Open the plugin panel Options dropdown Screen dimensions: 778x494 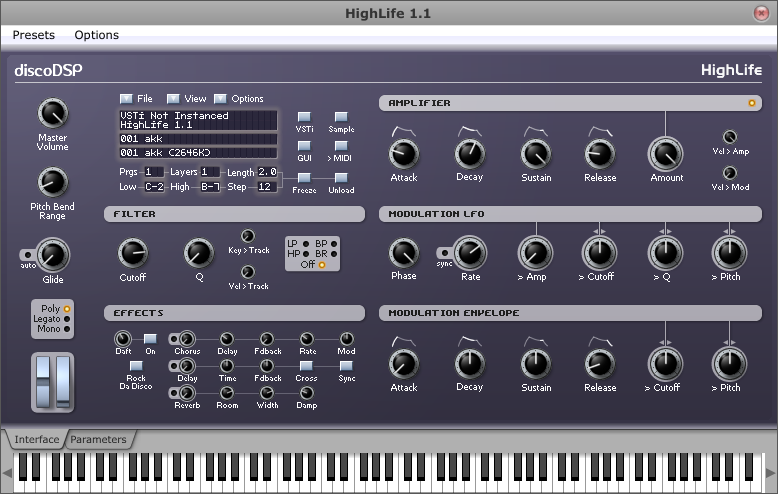pyautogui.click(x=220, y=98)
